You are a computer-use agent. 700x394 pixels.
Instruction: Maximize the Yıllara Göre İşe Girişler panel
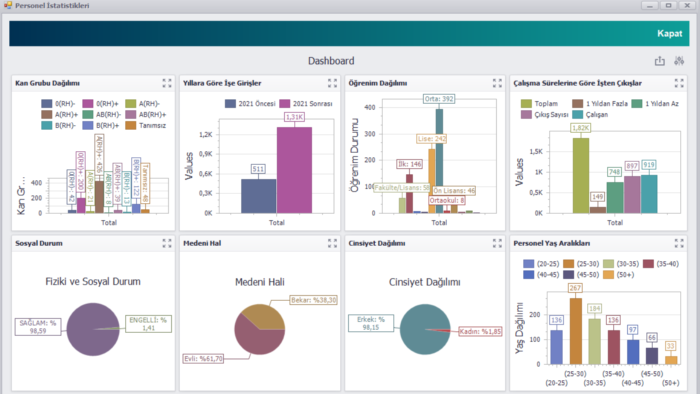(x=332, y=83)
